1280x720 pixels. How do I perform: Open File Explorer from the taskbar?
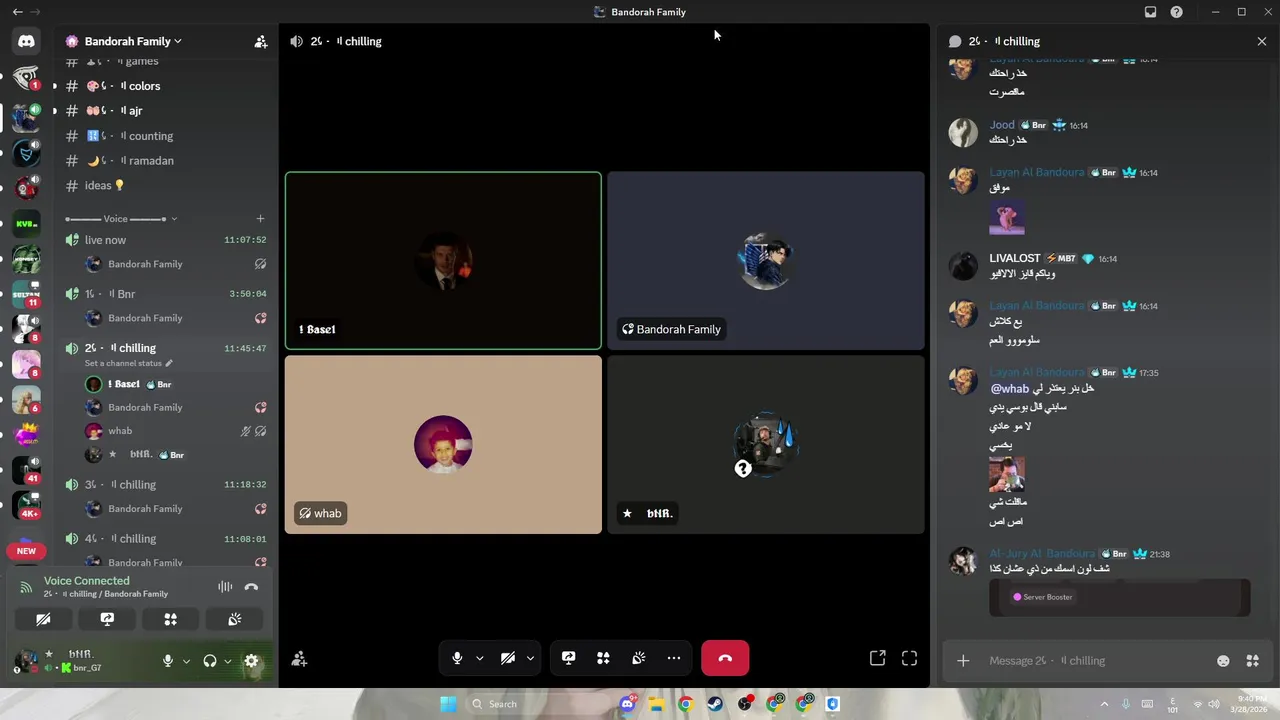click(656, 704)
